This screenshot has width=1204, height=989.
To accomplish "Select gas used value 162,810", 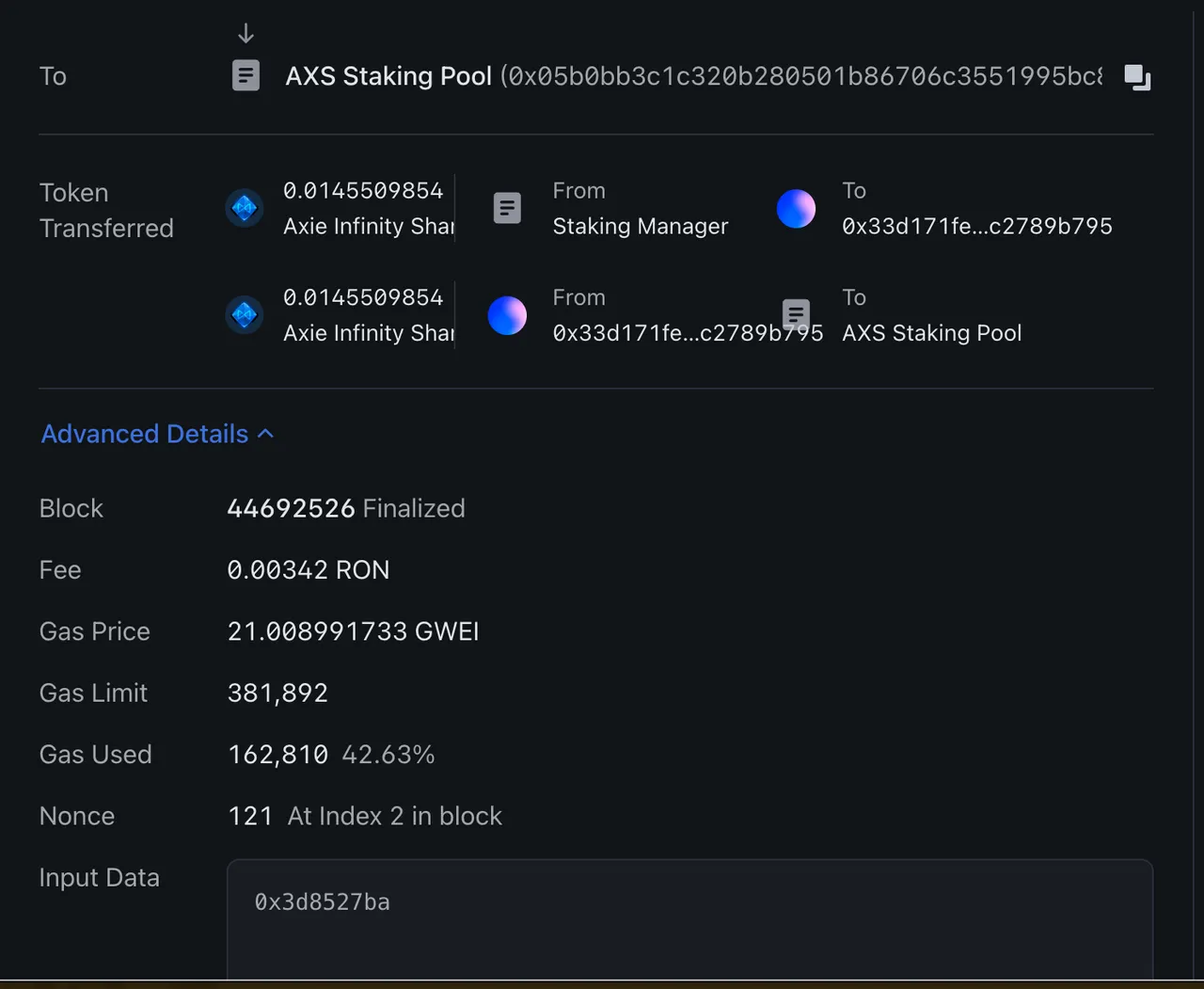I will tap(277, 755).
